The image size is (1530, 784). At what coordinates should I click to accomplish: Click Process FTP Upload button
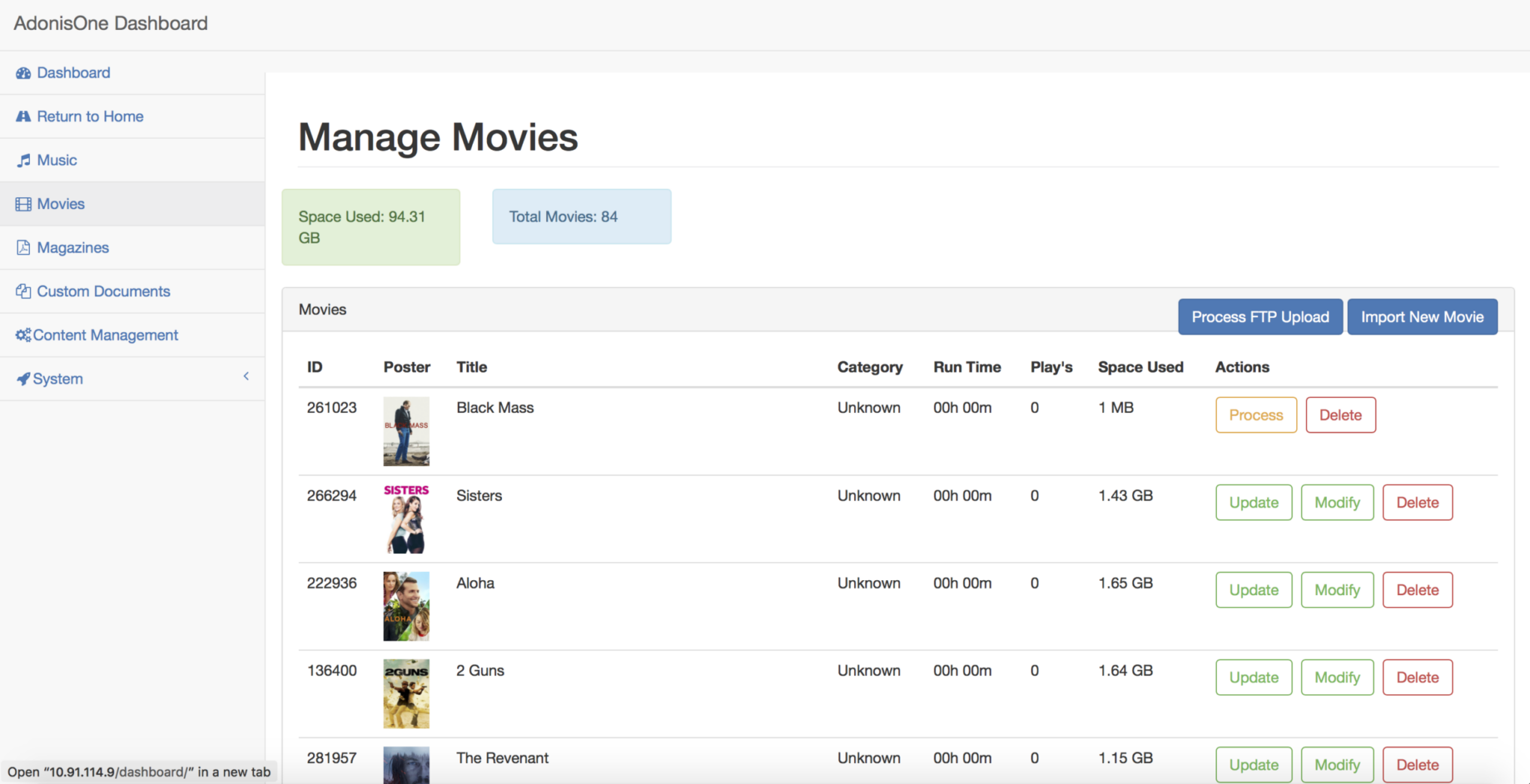[1260, 317]
